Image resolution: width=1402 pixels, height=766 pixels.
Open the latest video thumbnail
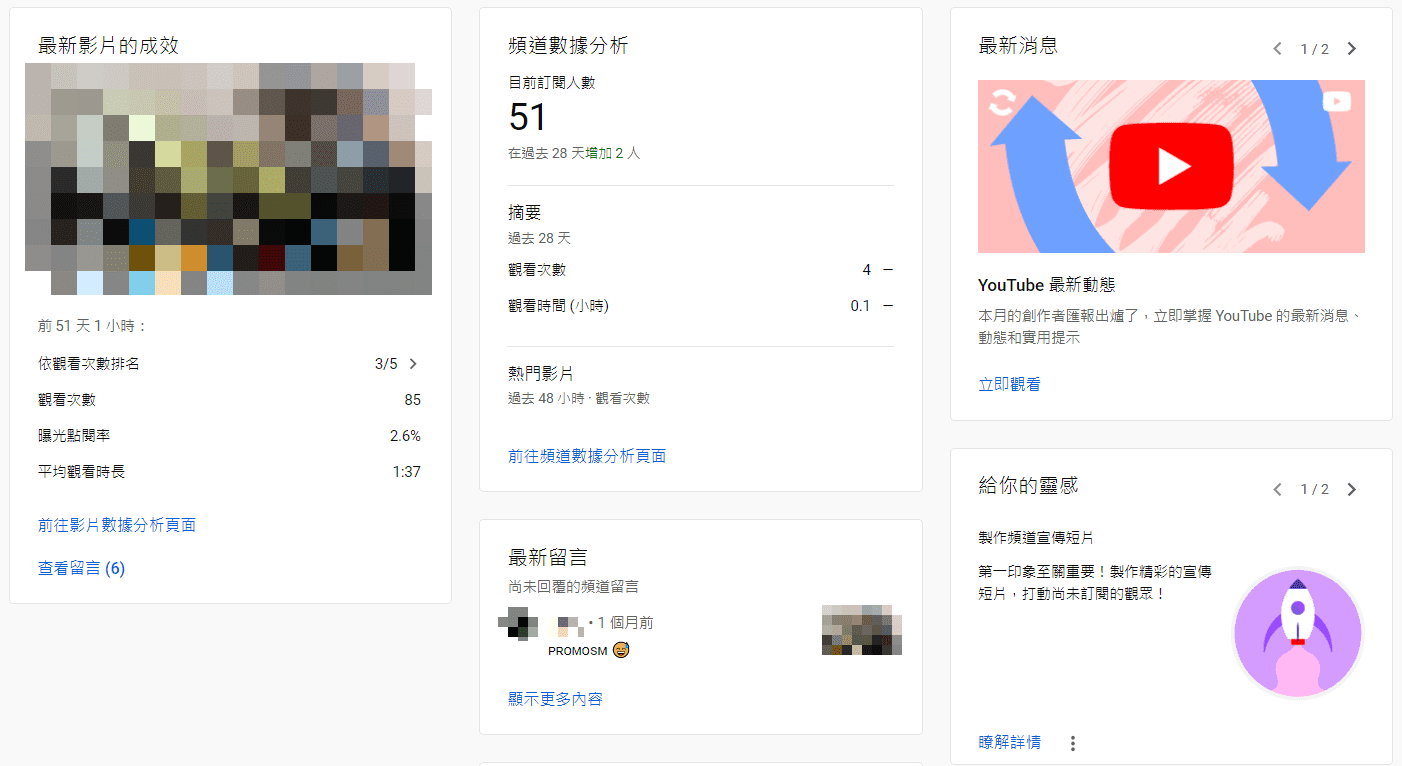[228, 179]
